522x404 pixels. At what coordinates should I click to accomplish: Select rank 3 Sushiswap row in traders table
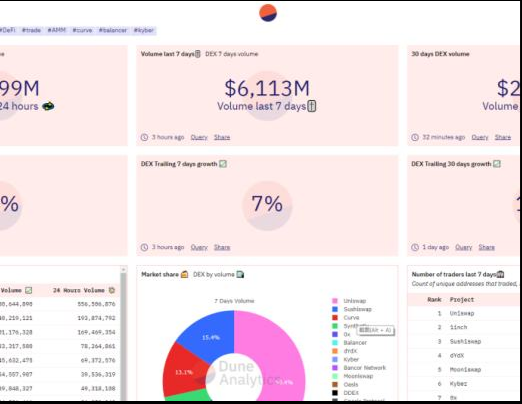[463, 341]
